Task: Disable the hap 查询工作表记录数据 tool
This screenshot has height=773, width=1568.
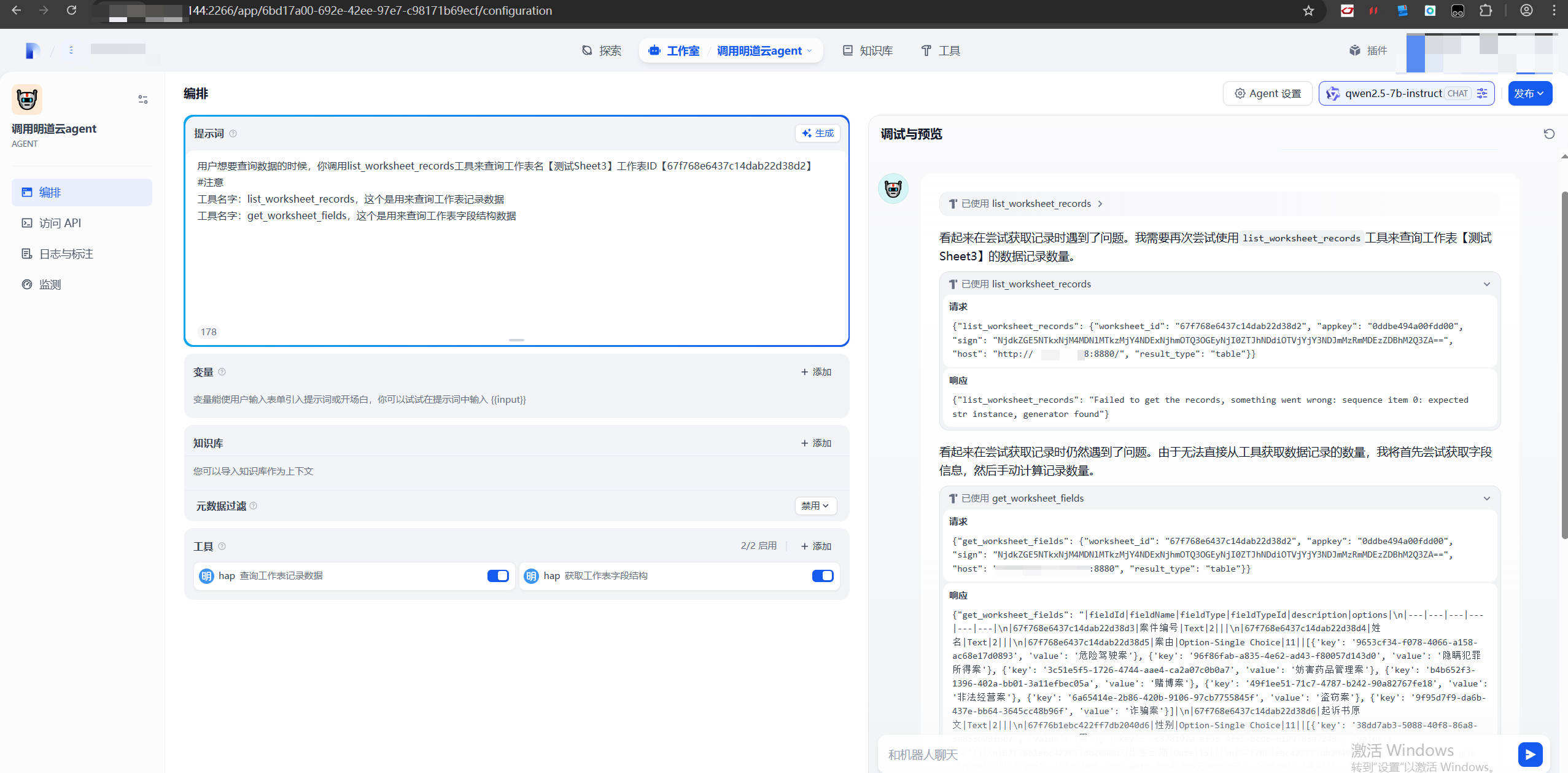Action: (x=497, y=575)
